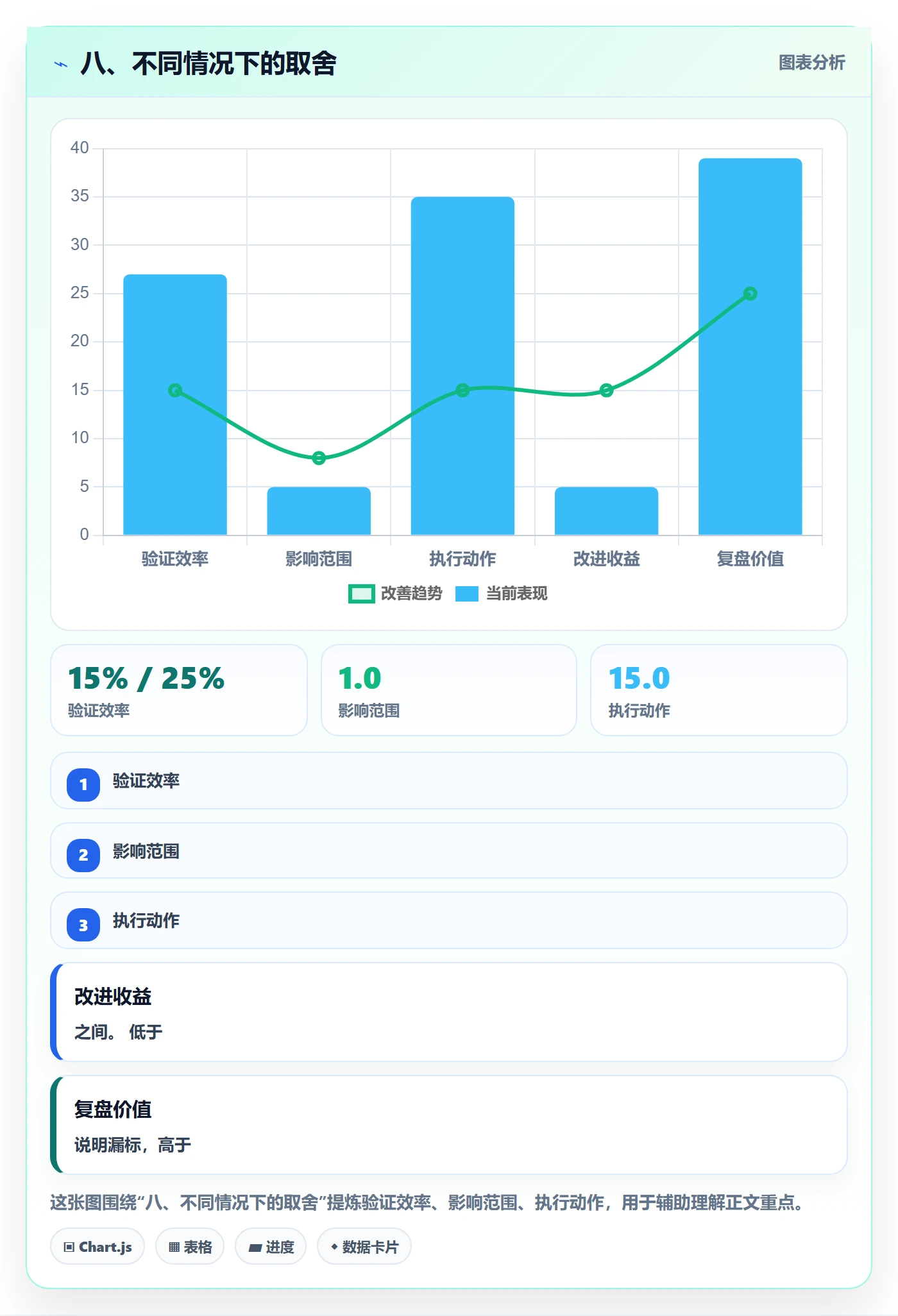Select the 15% / 25% 验证效率 card
898x1316 pixels.
click(179, 690)
